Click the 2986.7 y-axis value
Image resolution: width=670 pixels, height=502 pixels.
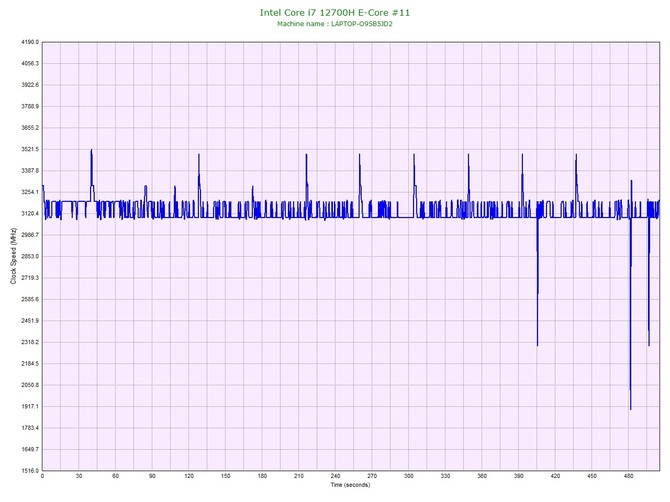point(30,235)
